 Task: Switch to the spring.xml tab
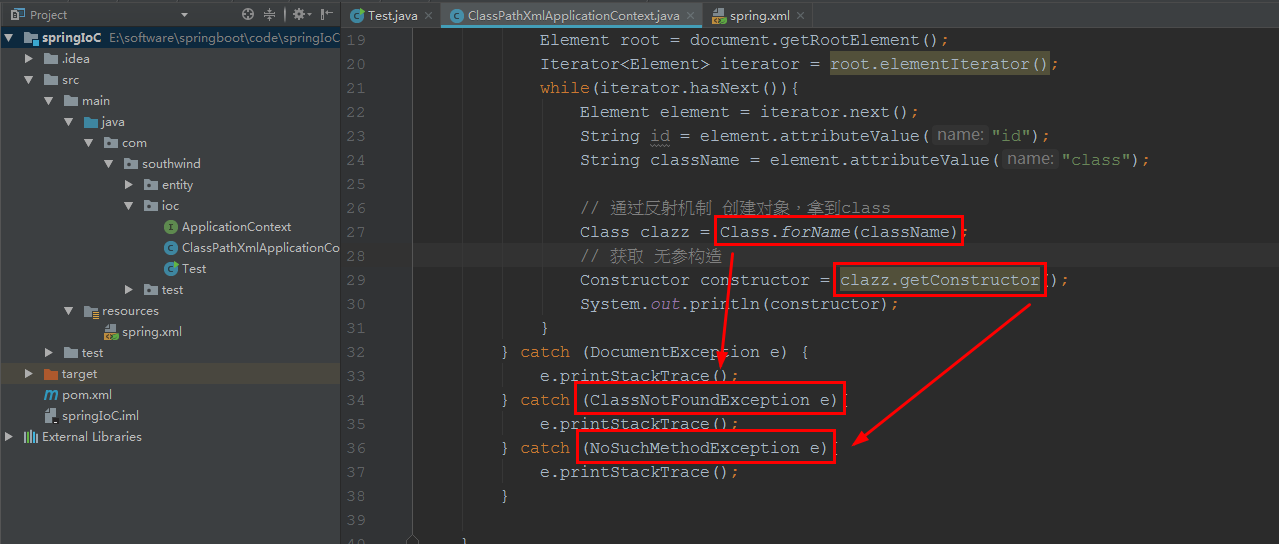tap(757, 15)
